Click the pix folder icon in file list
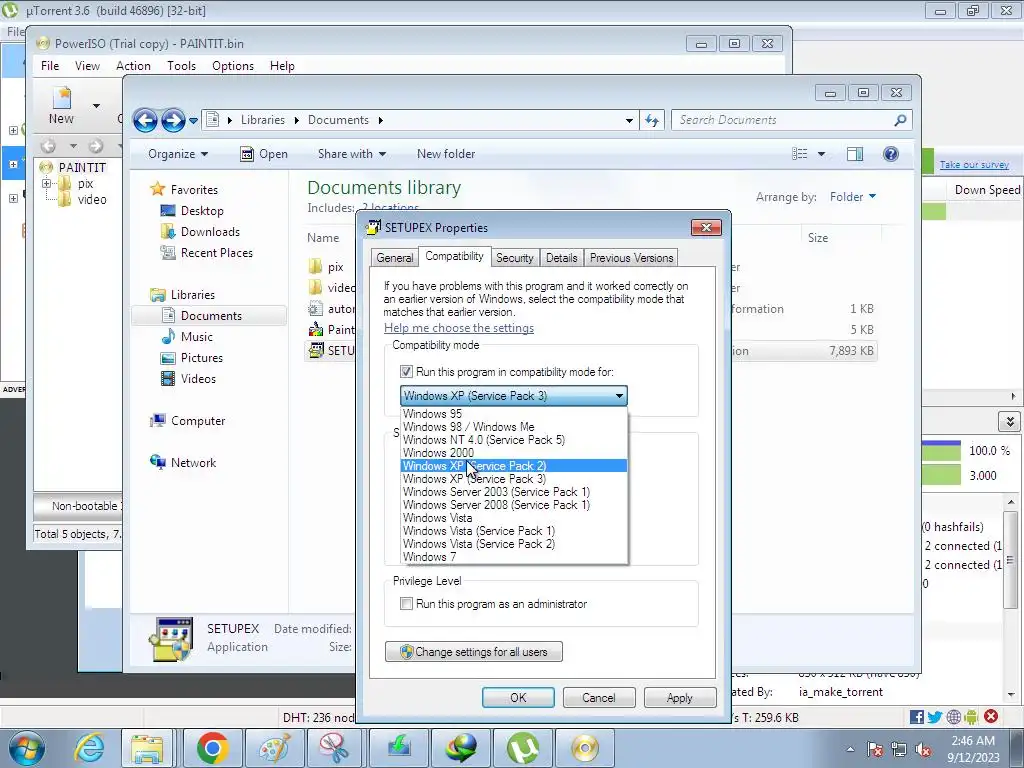1024x768 pixels. 315,266
